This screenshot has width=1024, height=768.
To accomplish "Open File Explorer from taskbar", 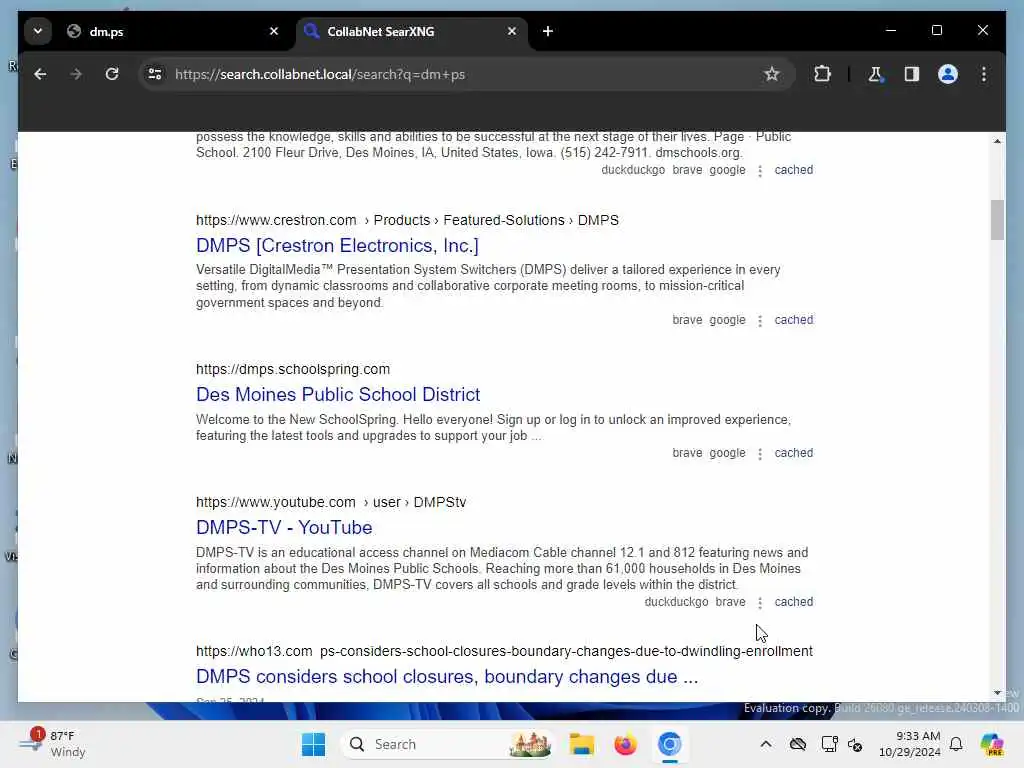I will click(581, 744).
